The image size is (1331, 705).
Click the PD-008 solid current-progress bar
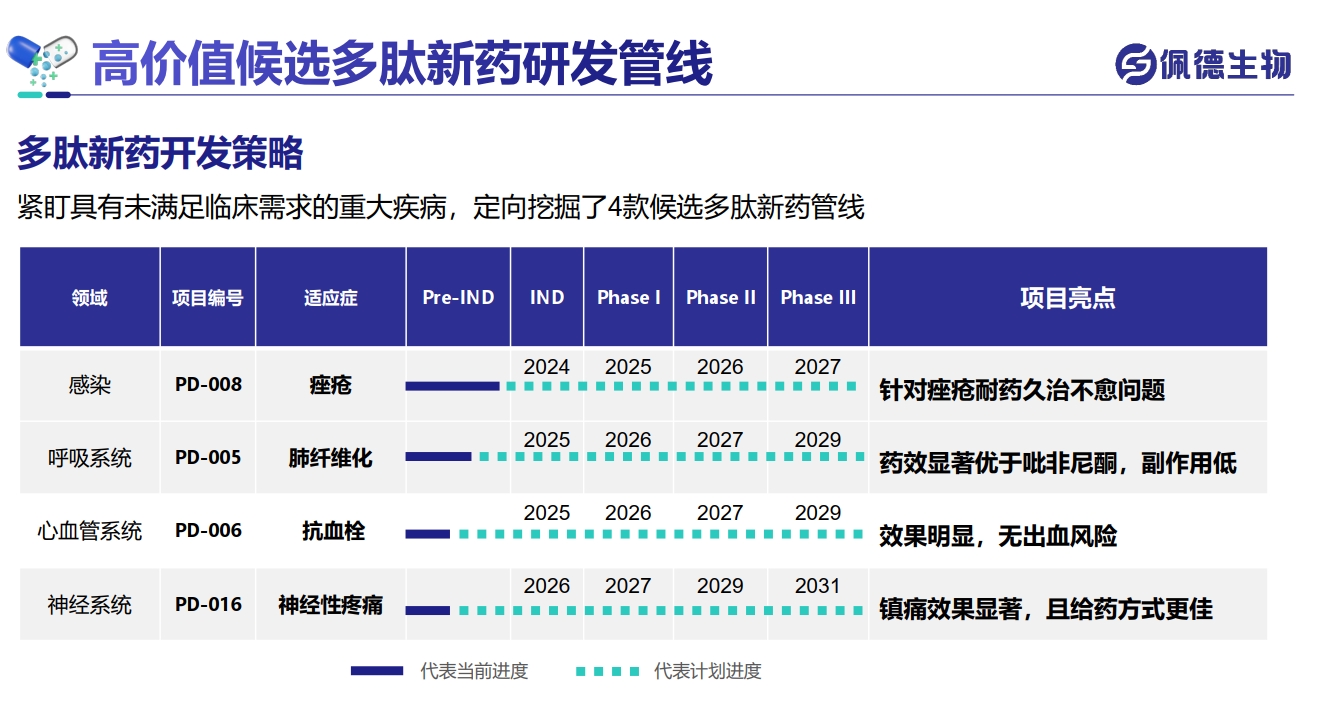pyautogui.click(x=452, y=386)
